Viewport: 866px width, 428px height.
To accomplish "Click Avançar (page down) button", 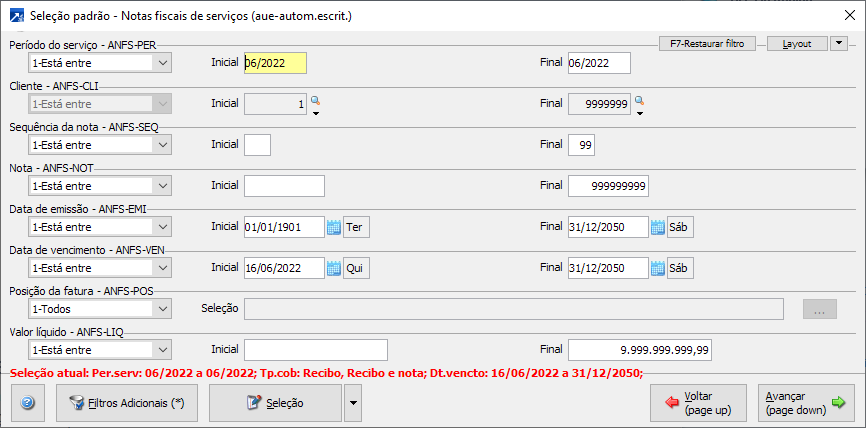I will click(x=805, y=403).
